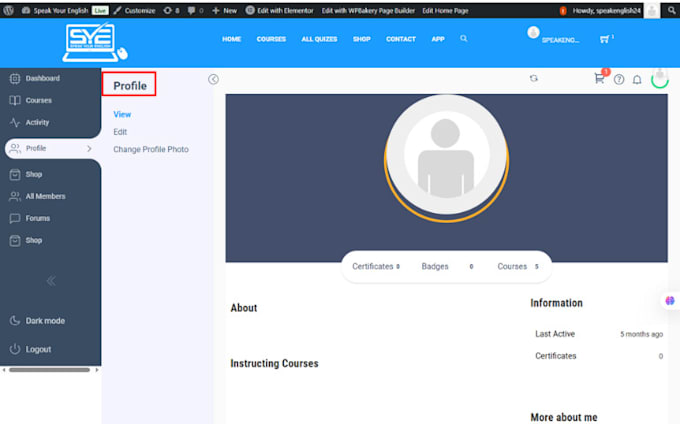Open the COURSES nav menu item
This screenshot has width=680, height=424.
click(x=271, y=39)
